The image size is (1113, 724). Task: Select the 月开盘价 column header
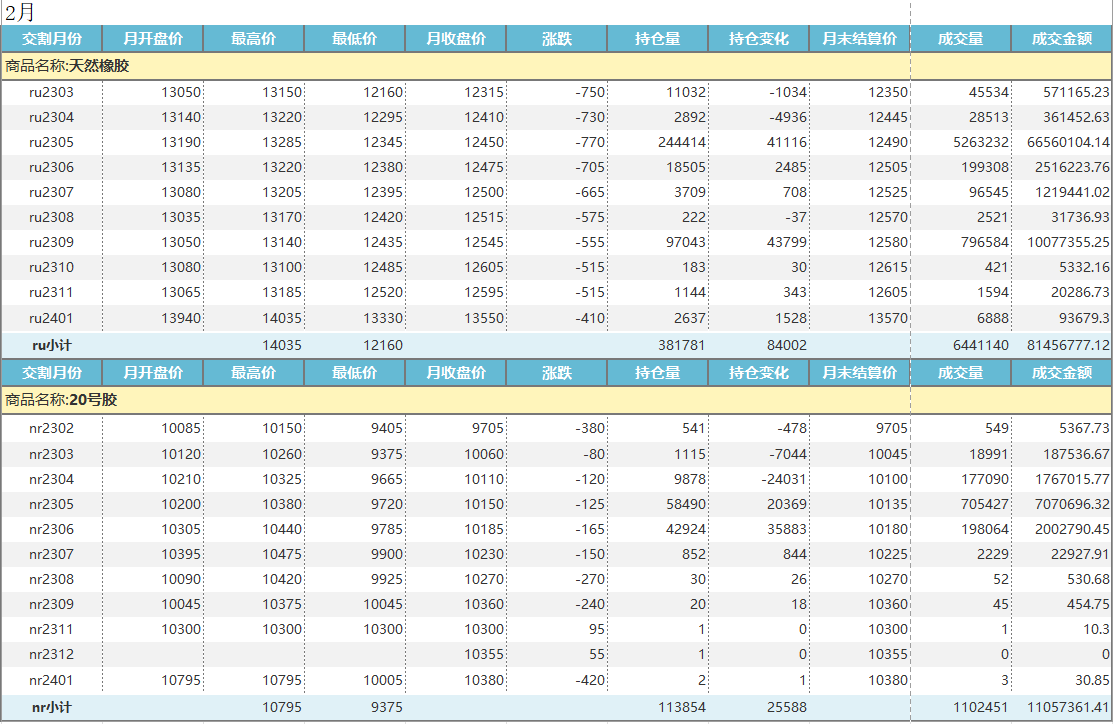(154, 38)
